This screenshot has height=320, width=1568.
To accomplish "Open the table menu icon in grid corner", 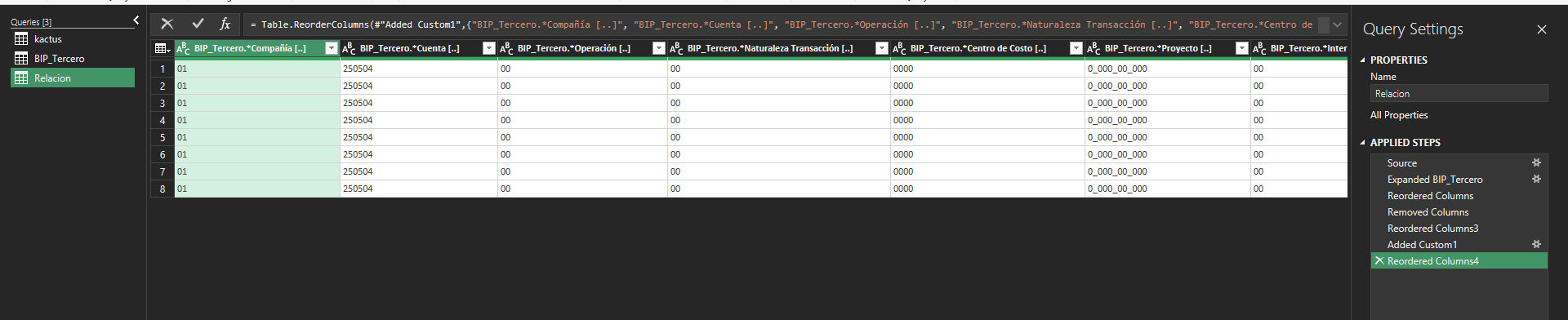I will click(x=162, y=49).
